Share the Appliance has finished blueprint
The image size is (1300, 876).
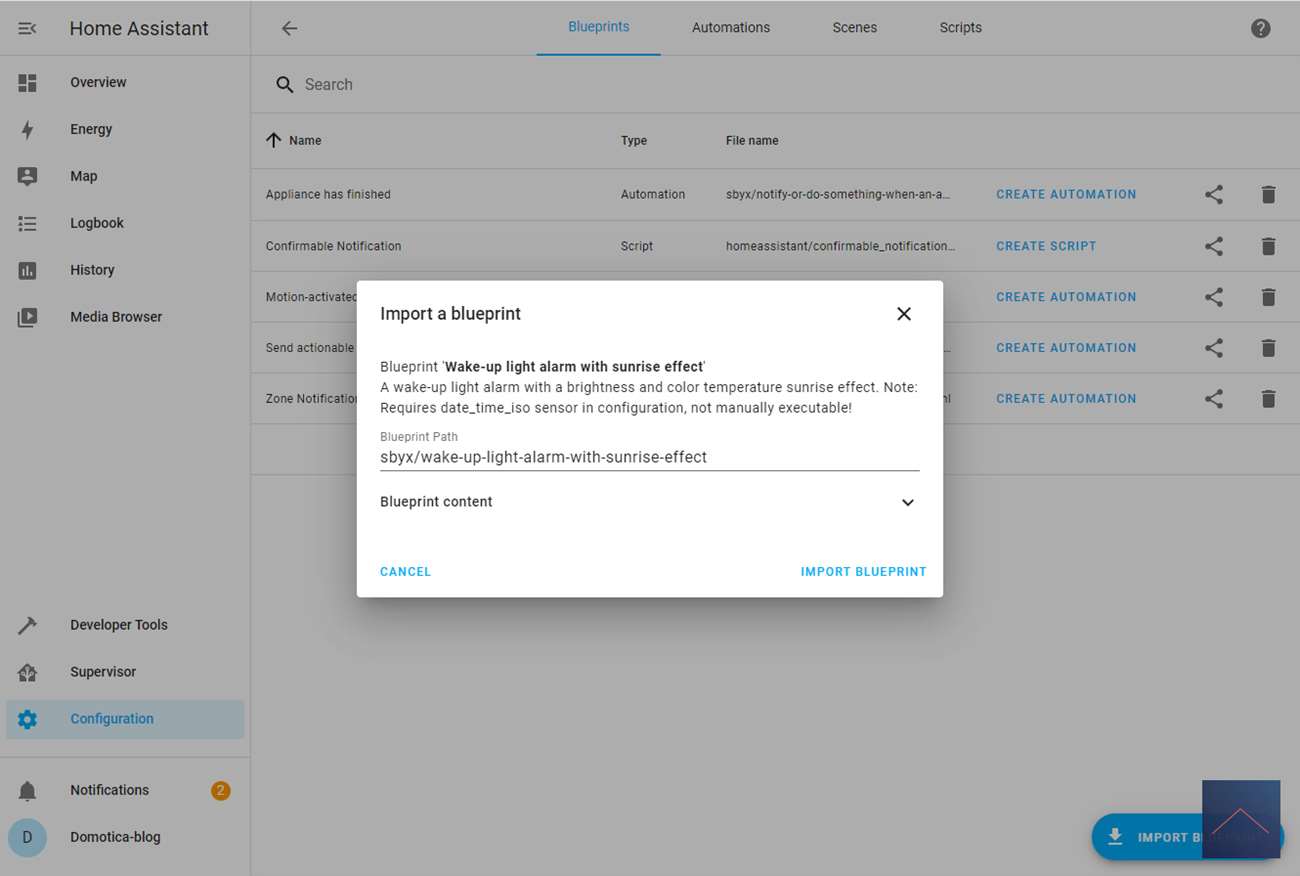[1213, 195]
